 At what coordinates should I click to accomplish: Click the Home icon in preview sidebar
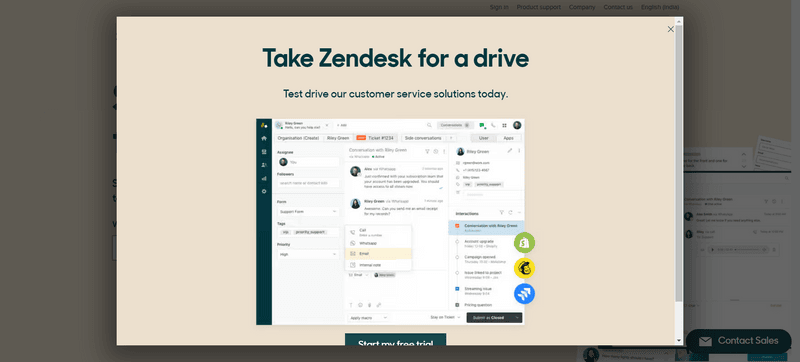pos(264,138)
